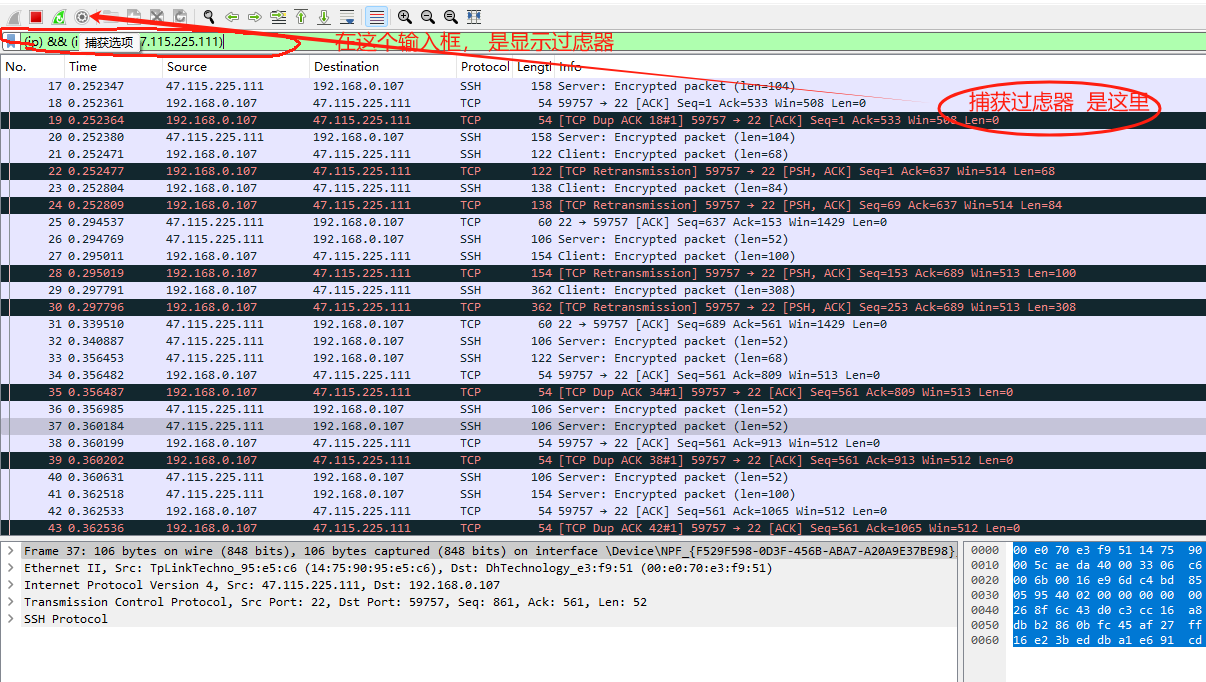This screenshot has width=1206, height=682.
Task: Open capture options gear icon
Action: pos(82,17)
